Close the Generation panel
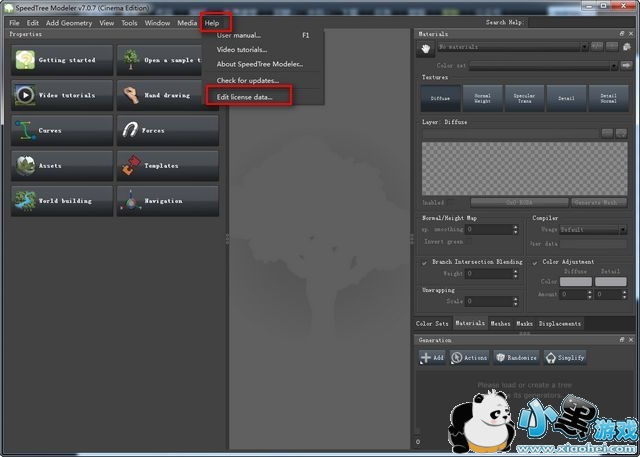 pyautogui.click(x=631, y=339)
